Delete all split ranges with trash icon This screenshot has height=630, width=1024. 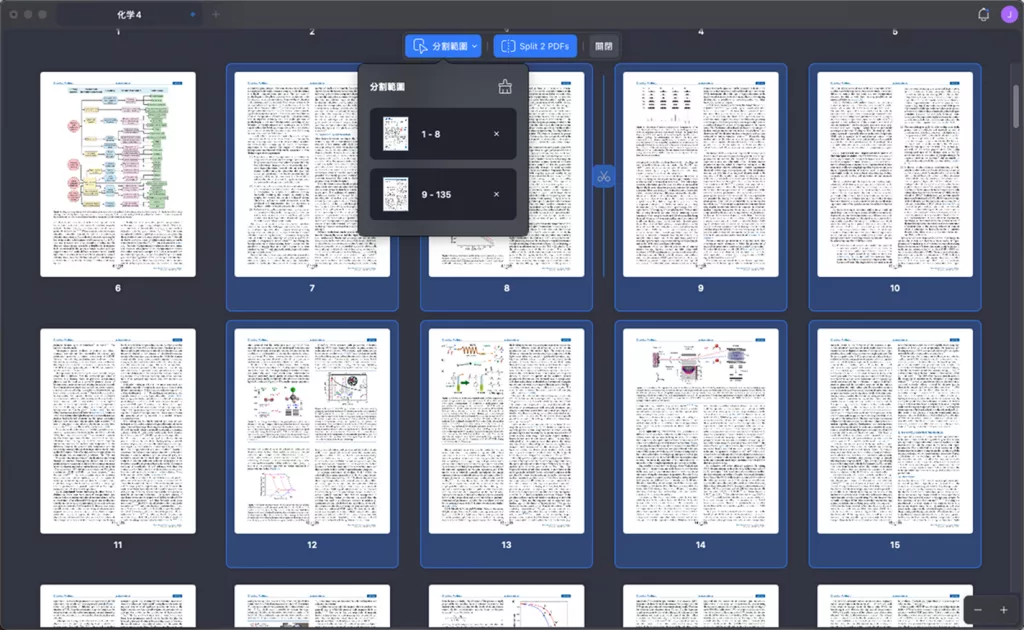click(x=505, y=87)
